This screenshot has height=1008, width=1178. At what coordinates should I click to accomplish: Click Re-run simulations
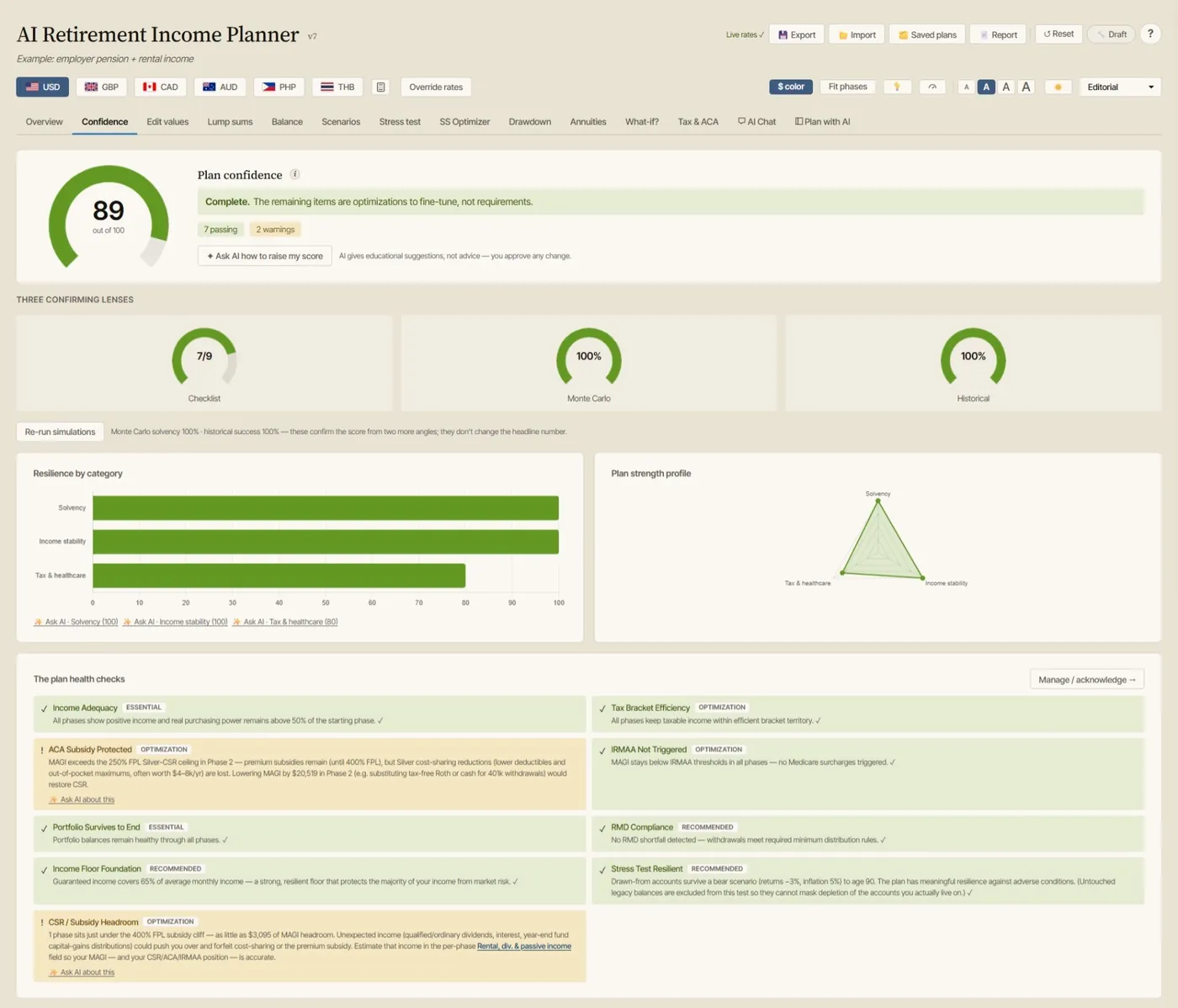[60, 432]
